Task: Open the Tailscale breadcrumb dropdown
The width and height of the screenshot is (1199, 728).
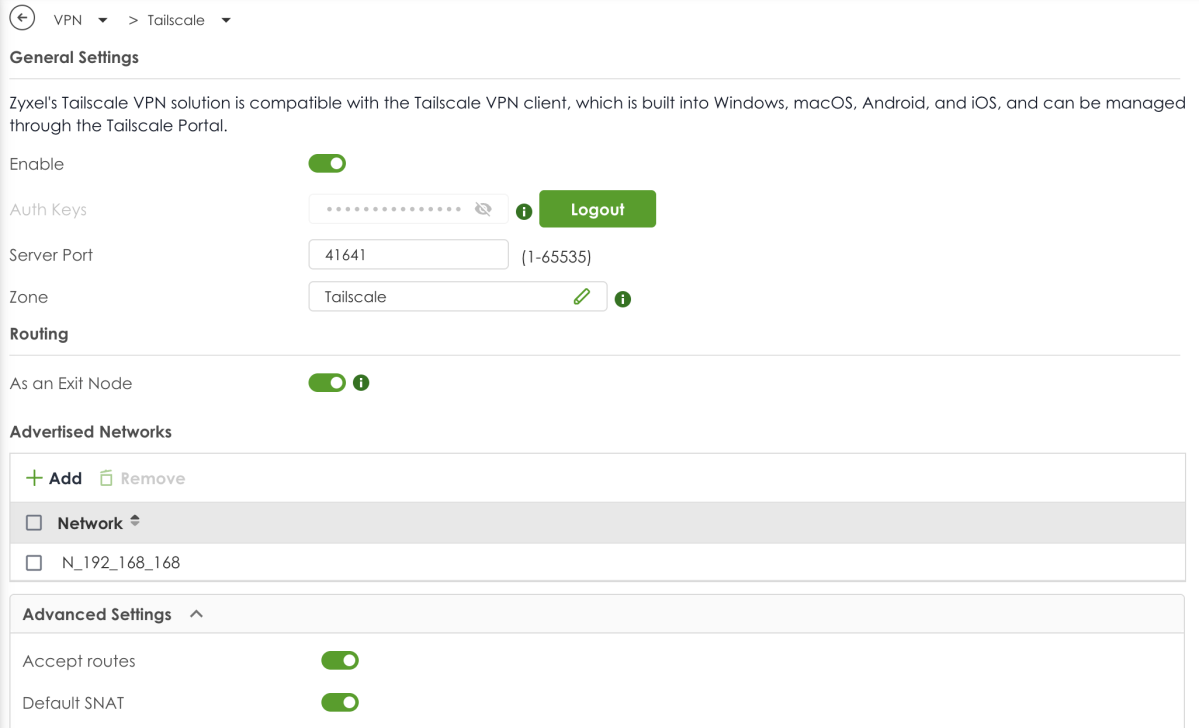Action: [226, 20]
